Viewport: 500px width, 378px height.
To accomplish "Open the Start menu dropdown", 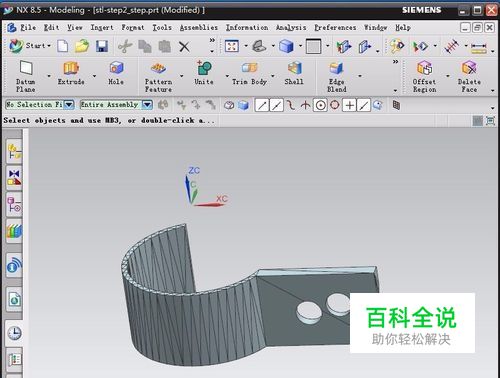I will [x=30, y=45].
